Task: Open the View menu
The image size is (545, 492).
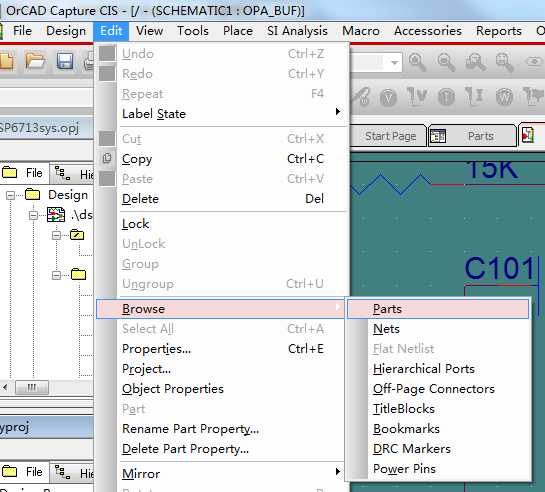Action: tap(149, 31)
